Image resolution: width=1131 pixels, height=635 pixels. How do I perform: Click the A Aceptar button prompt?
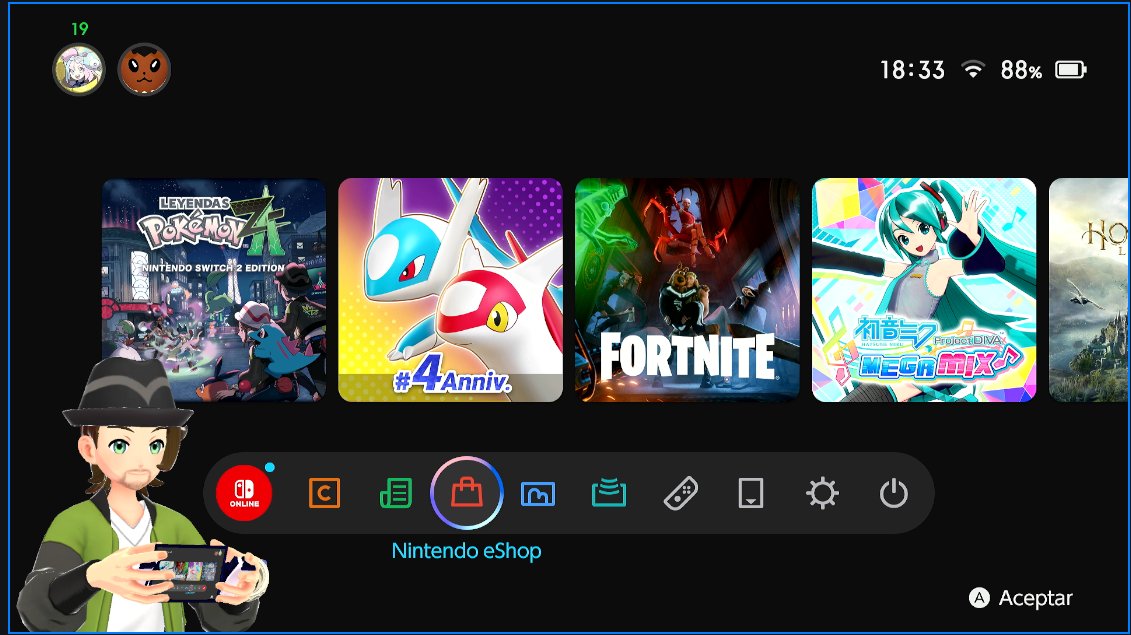pos(1021,598)
